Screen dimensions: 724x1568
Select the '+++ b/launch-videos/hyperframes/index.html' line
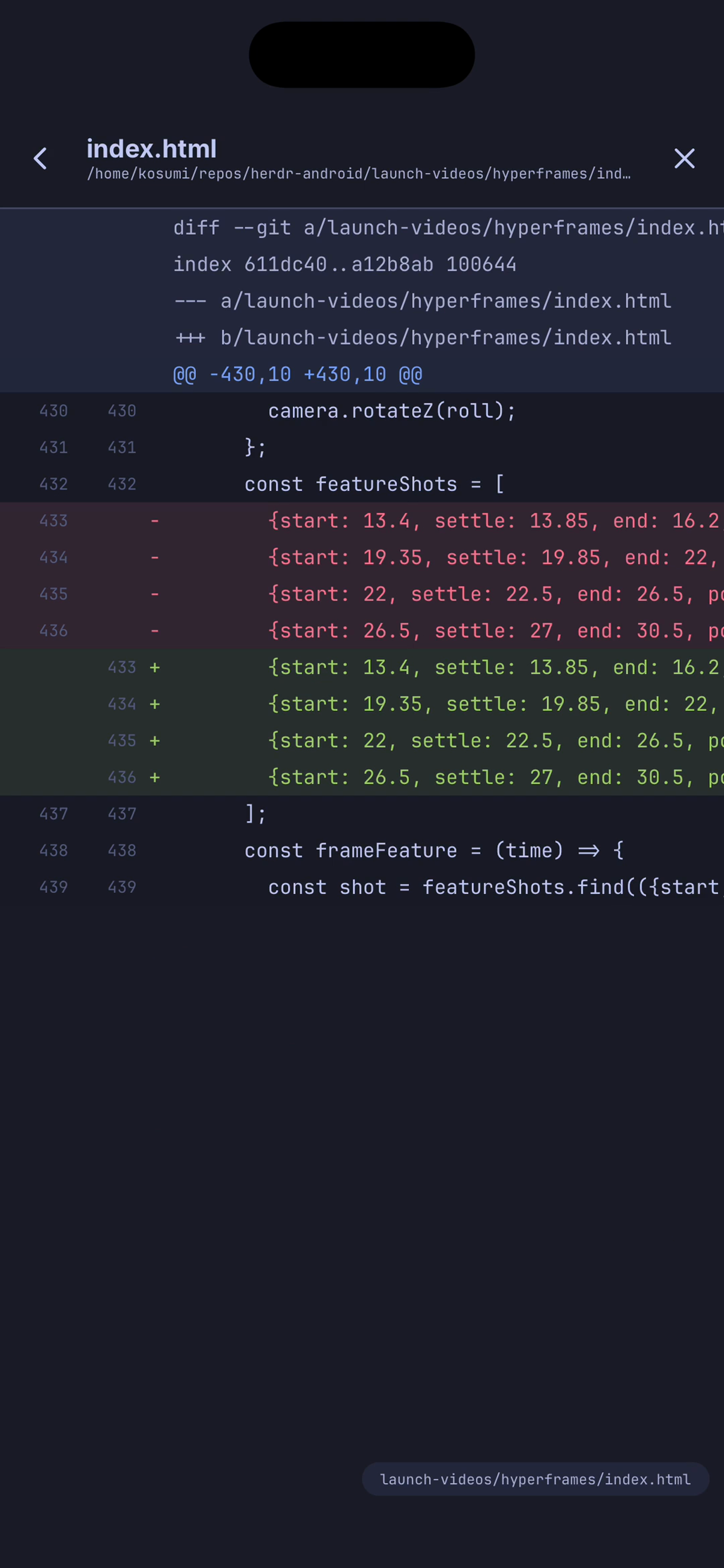362,337
